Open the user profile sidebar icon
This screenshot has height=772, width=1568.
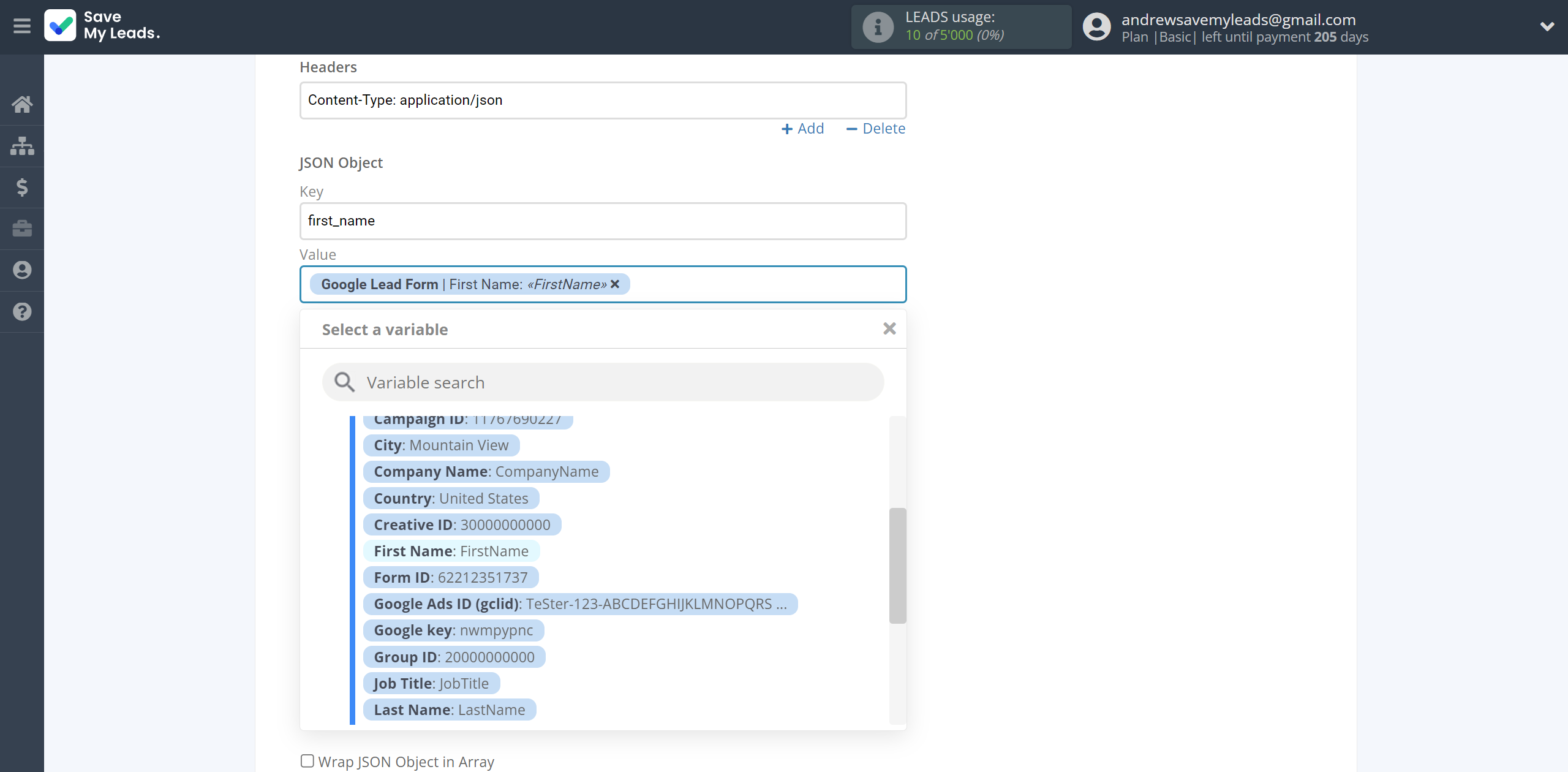pos(22,270)
